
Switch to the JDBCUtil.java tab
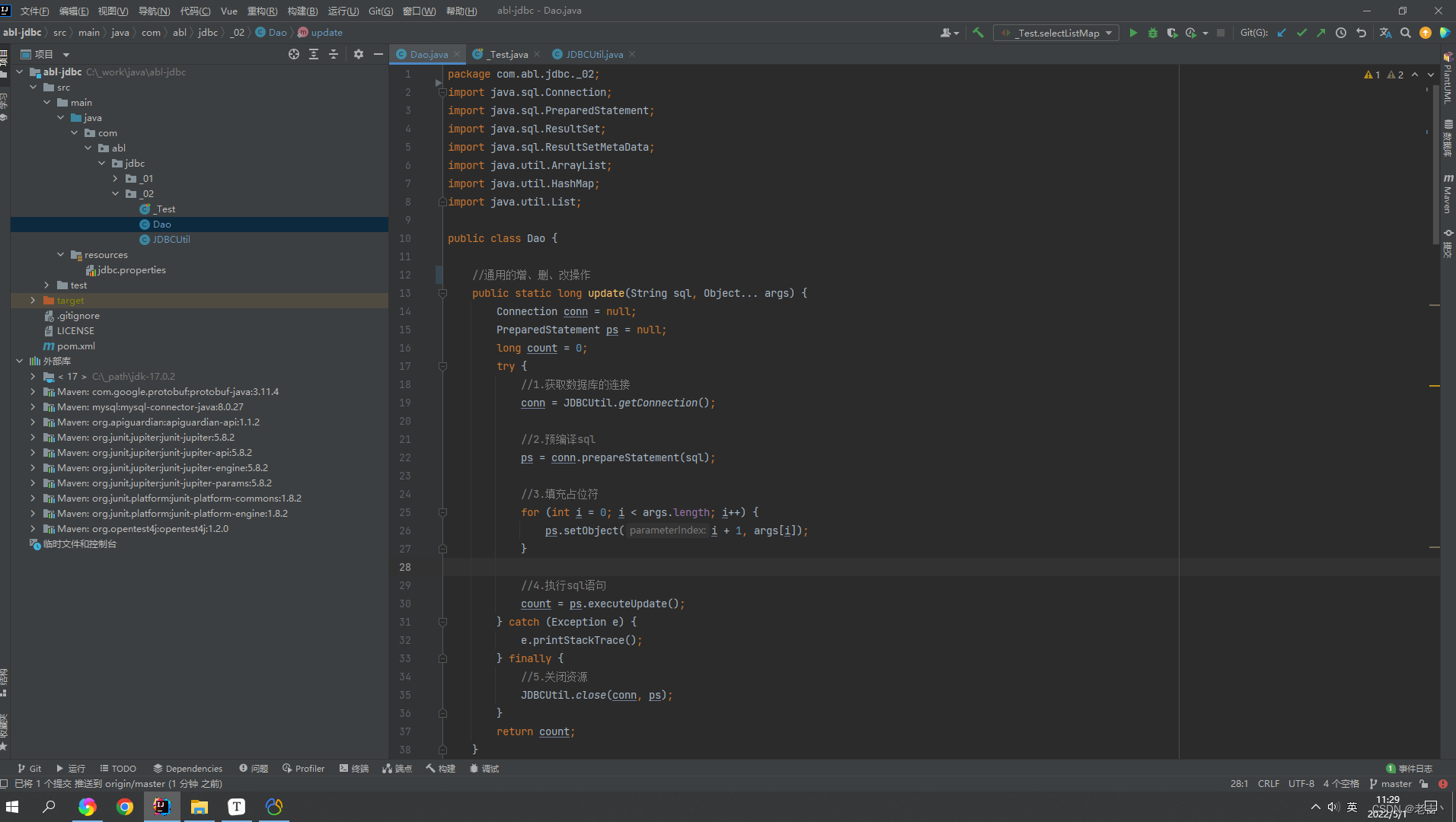593,54
